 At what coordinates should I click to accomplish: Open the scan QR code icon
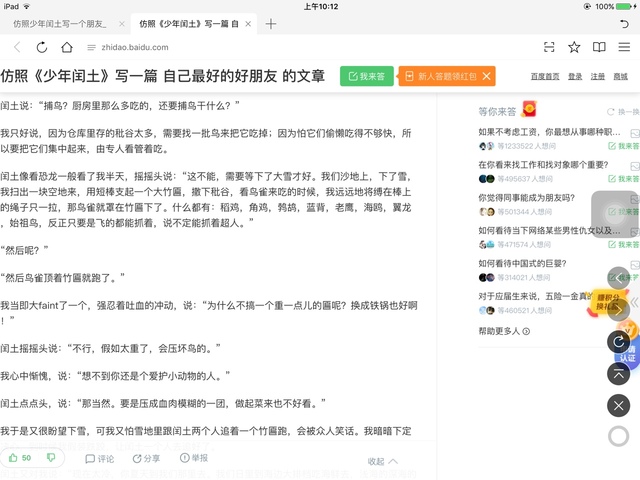[x=549, y=47]
